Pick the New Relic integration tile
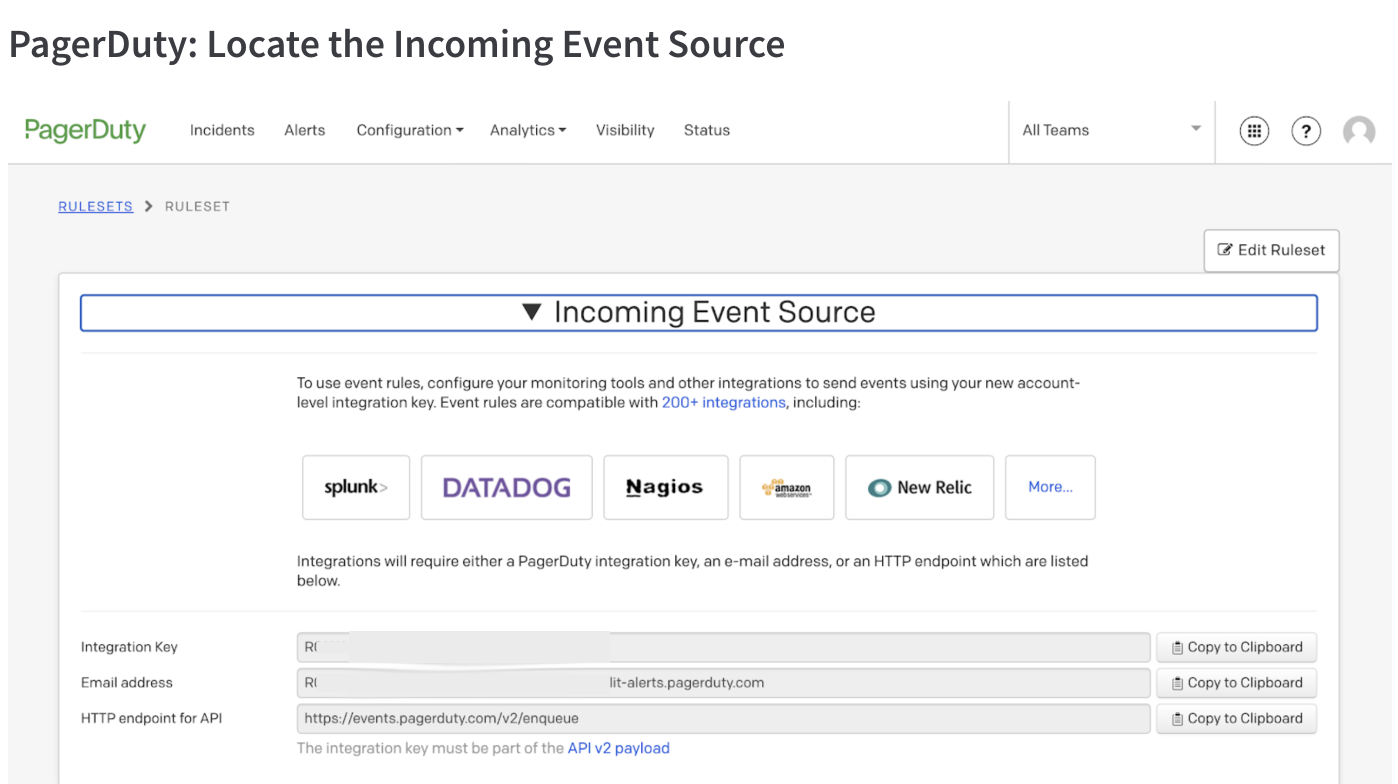The image size is (1398, 784). 919,488
